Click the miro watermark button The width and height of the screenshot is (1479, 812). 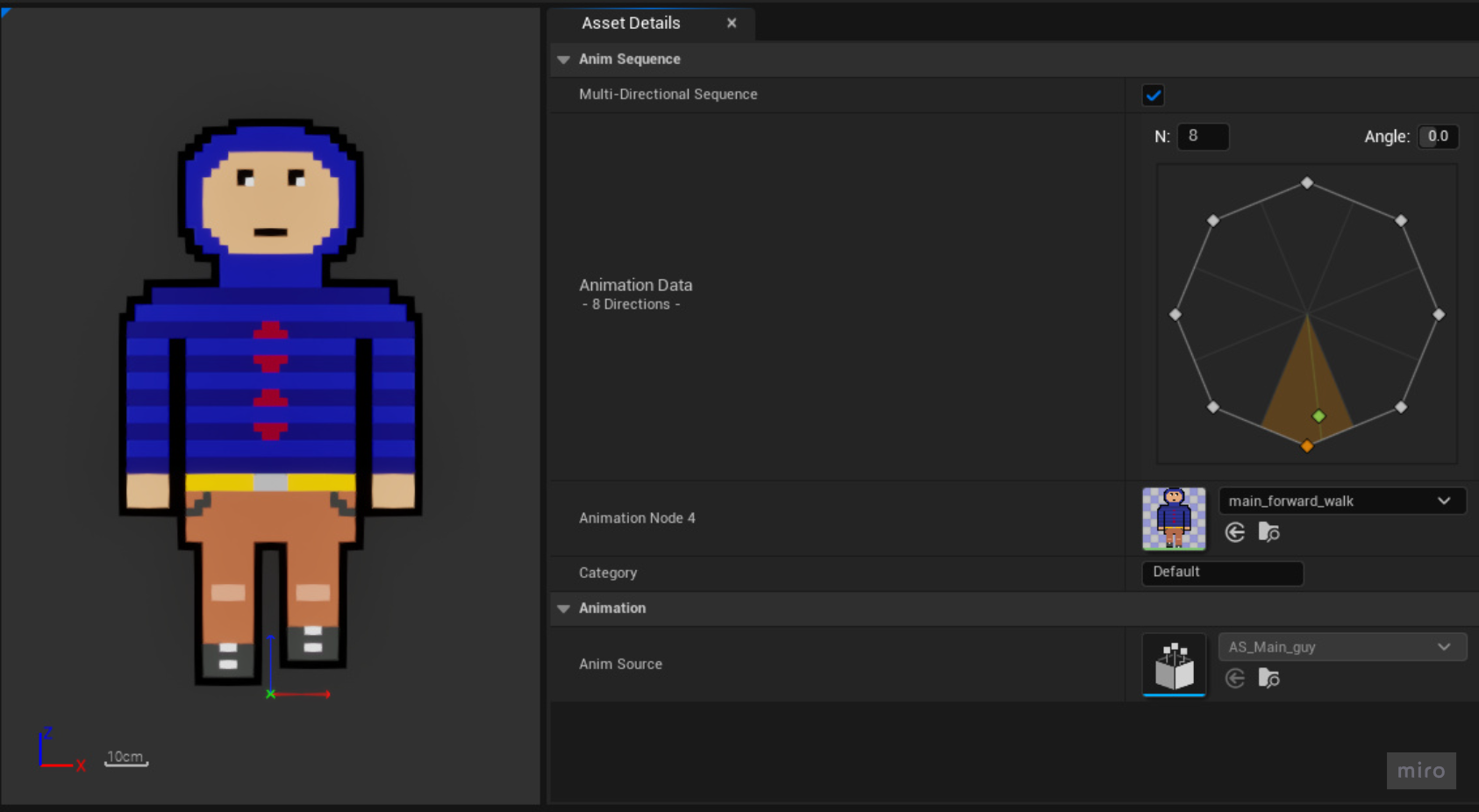point(1420,771)
